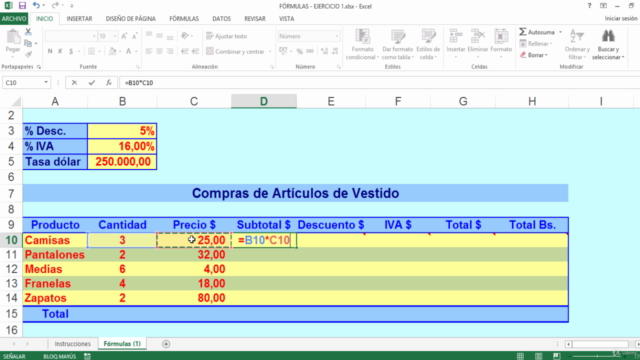The image size is (640, 360).
Task: Click the Eliminar cells icon
Action: click(x=478, y=36)
